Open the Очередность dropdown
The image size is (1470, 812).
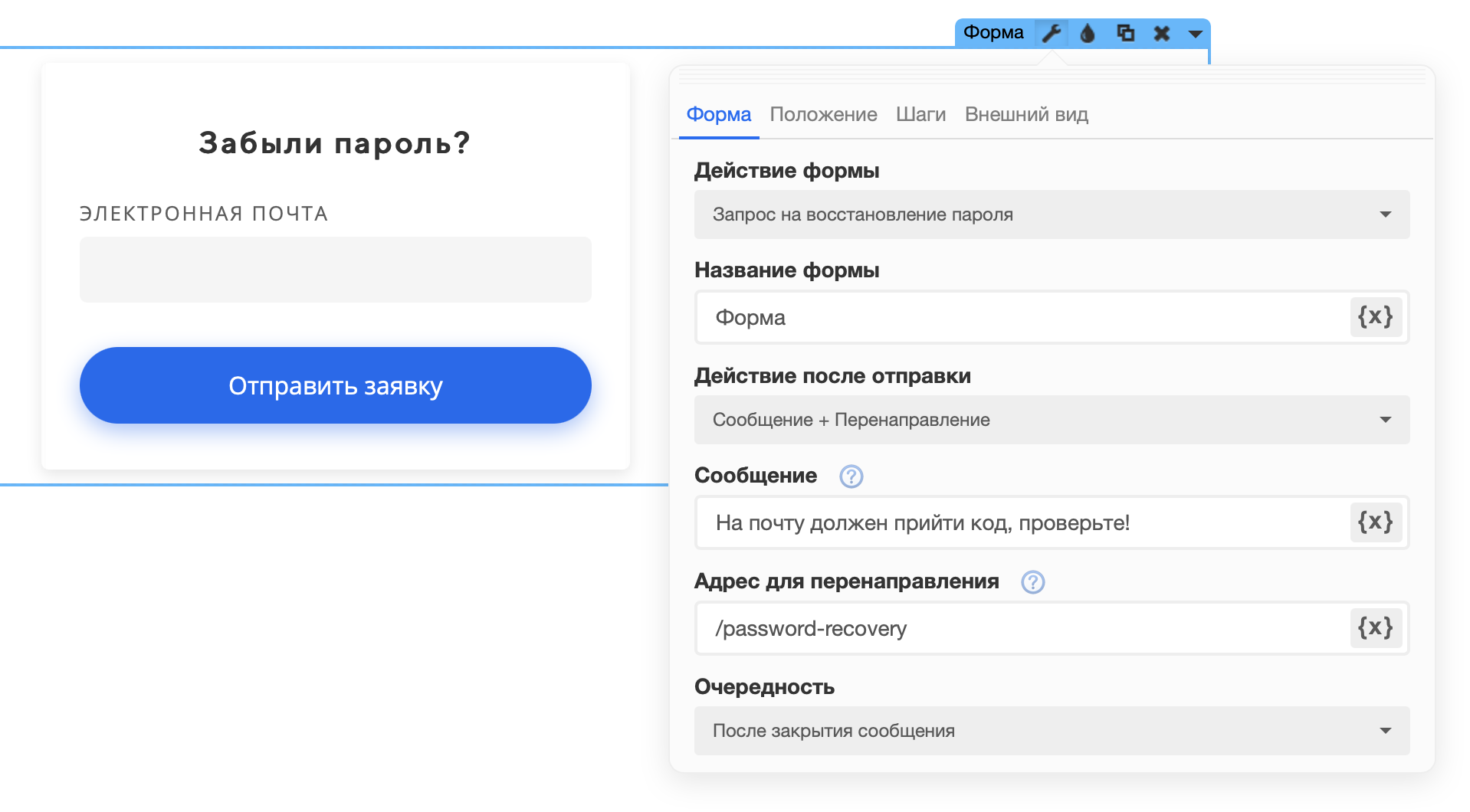tap(1052, 731)
